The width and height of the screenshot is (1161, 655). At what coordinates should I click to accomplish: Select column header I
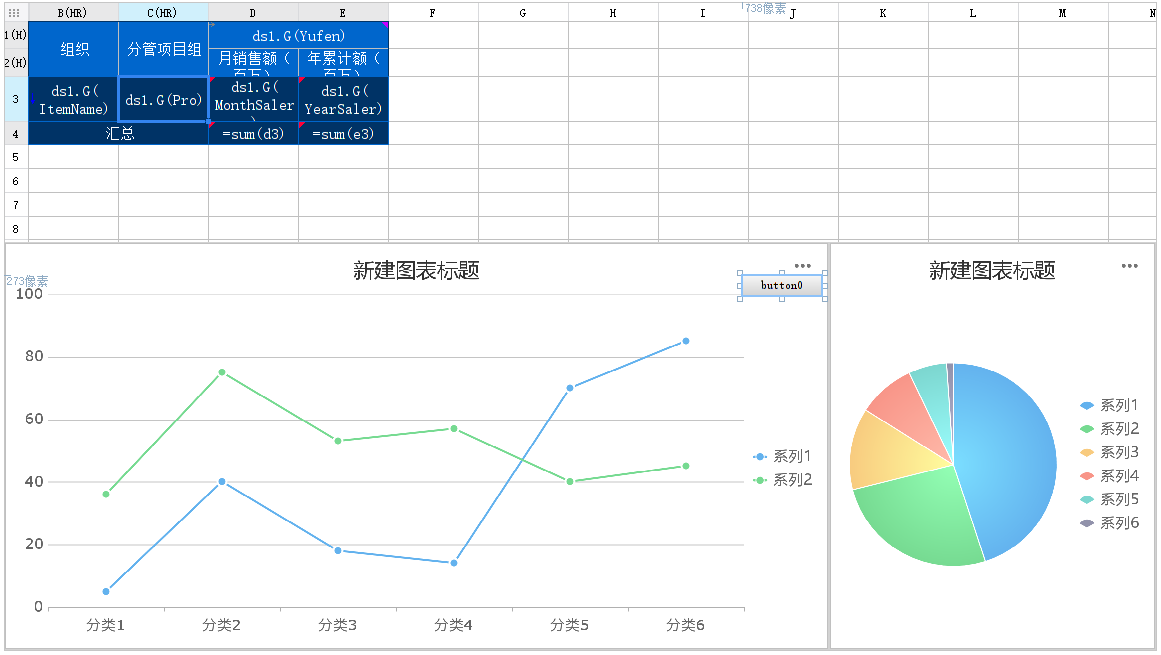pos(703,13)
